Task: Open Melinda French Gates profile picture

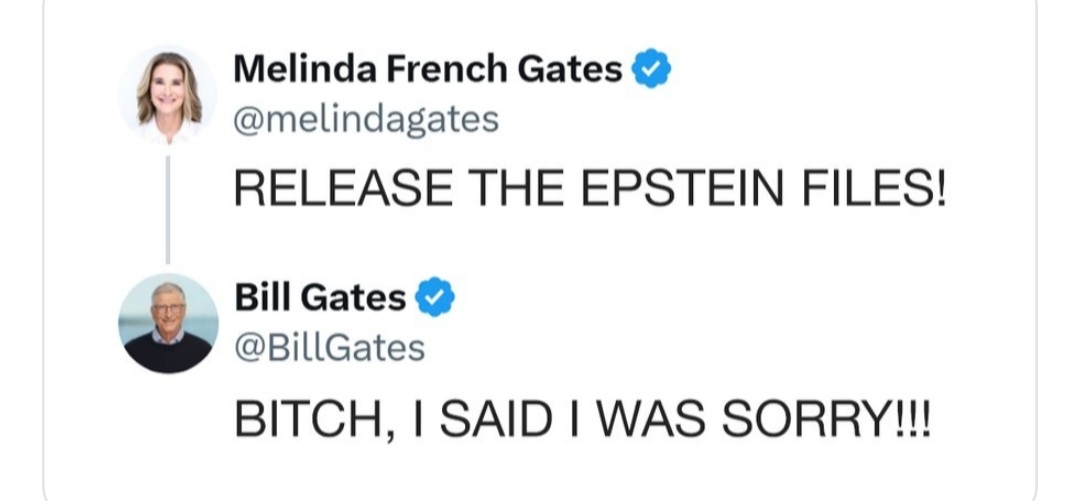Action: (x=167, y=96)
